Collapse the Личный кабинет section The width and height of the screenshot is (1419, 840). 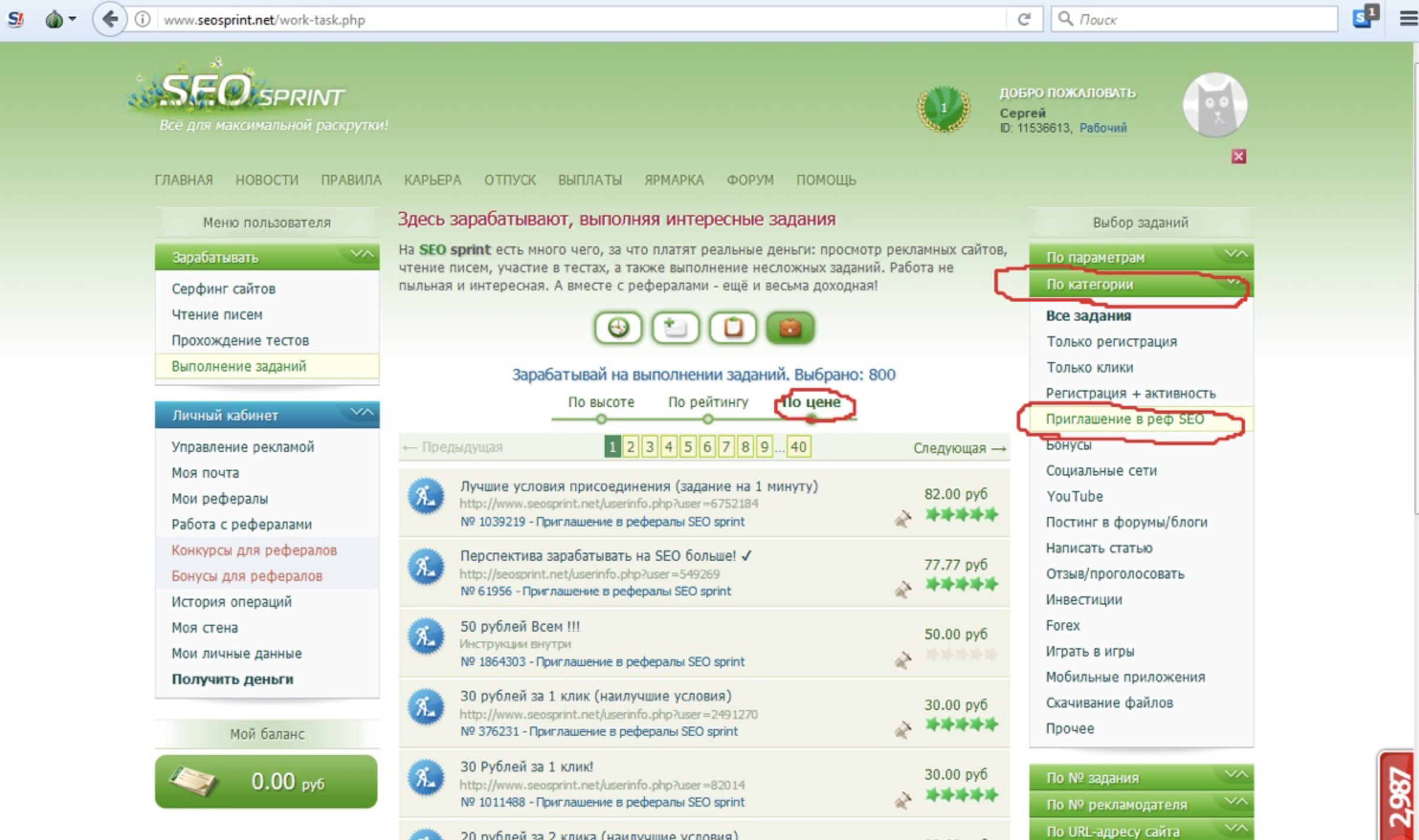tap(267, 415)
